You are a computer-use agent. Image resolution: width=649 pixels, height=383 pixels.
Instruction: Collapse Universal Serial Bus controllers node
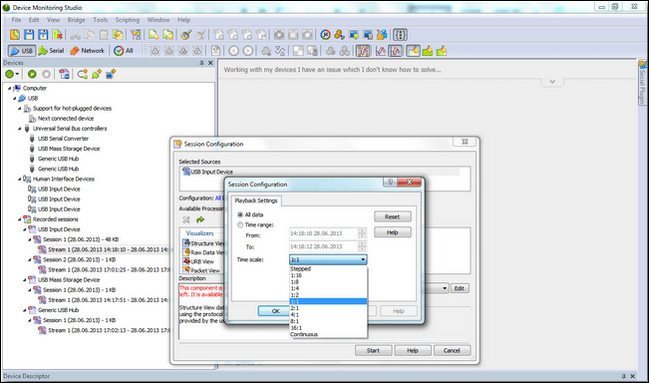[x=19, y=129]
